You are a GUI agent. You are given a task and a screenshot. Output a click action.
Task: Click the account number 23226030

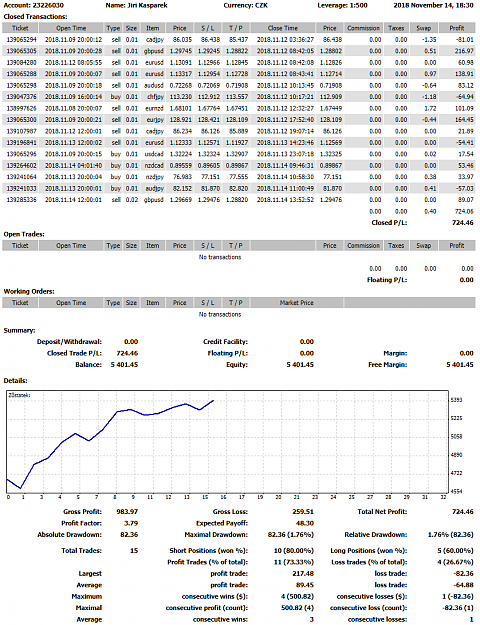point(47,6)
